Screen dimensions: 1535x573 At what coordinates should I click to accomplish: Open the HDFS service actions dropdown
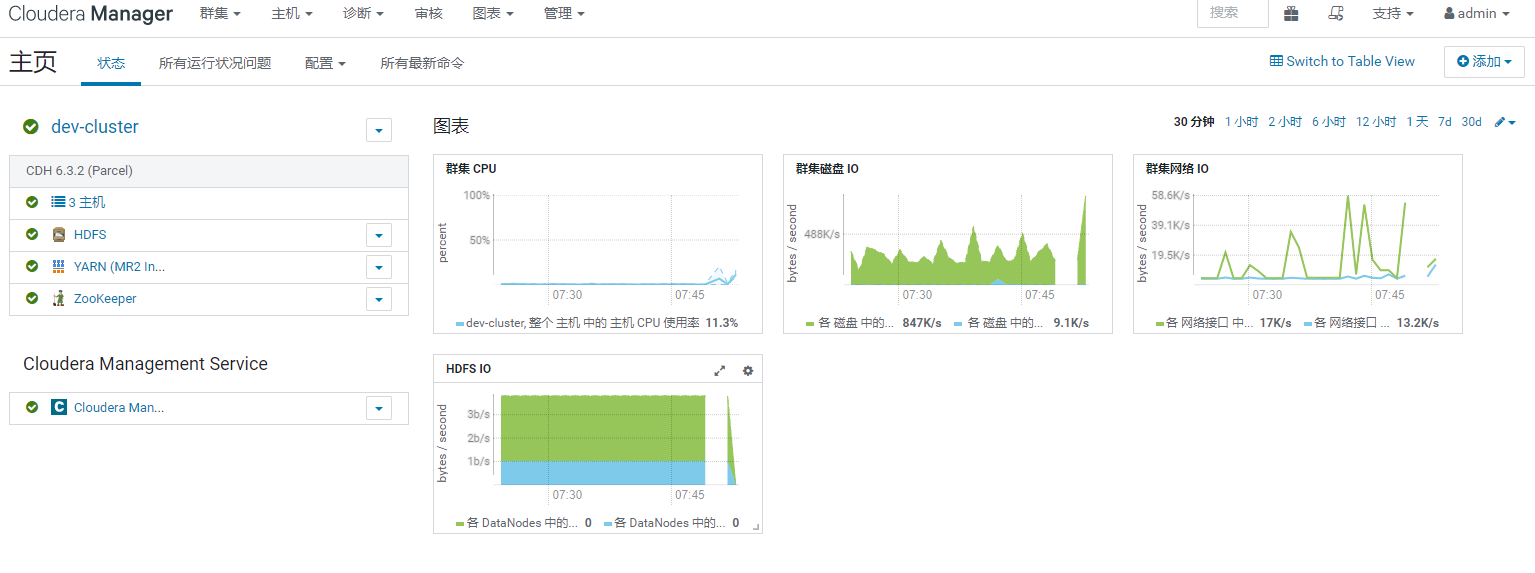(379, 236)
